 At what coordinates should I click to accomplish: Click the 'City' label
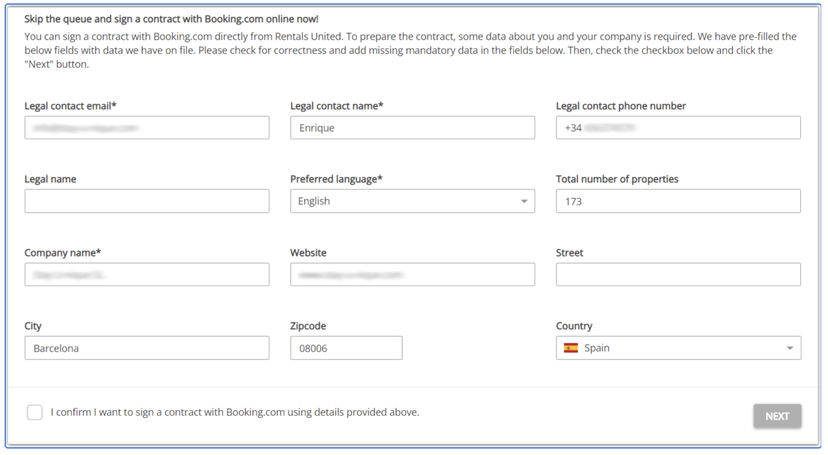tap(33, 326)
